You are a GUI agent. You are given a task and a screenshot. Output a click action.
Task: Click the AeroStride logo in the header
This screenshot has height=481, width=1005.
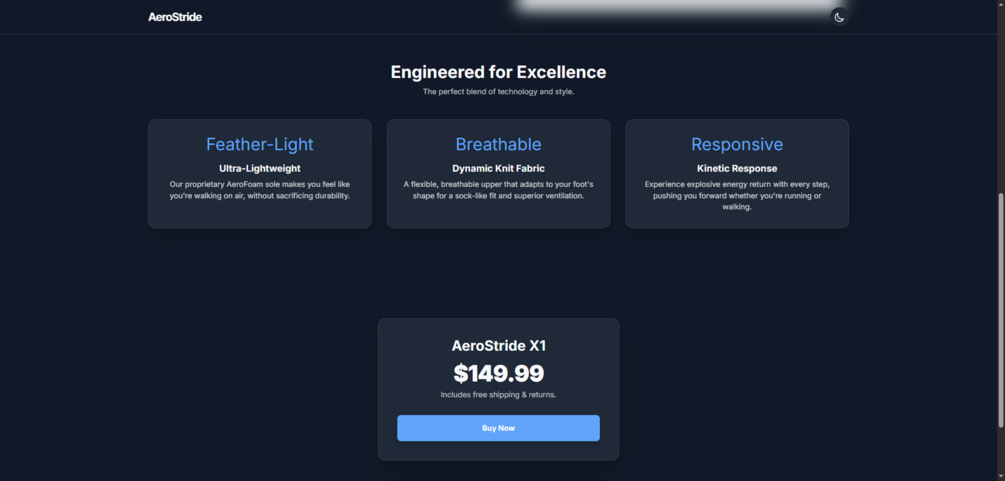[x=175, y=17]
